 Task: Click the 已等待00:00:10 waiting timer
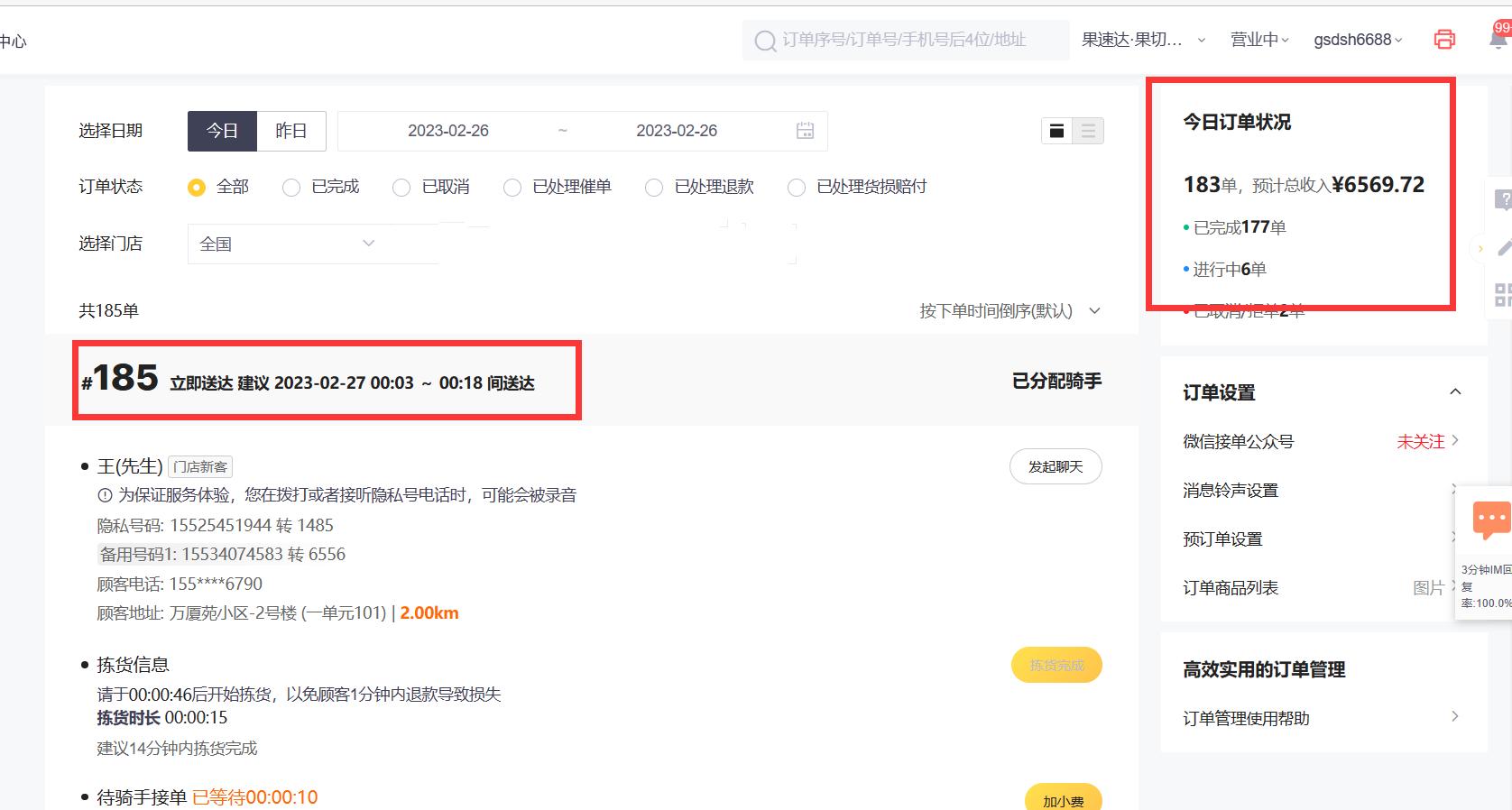click(x=255, y=797)
